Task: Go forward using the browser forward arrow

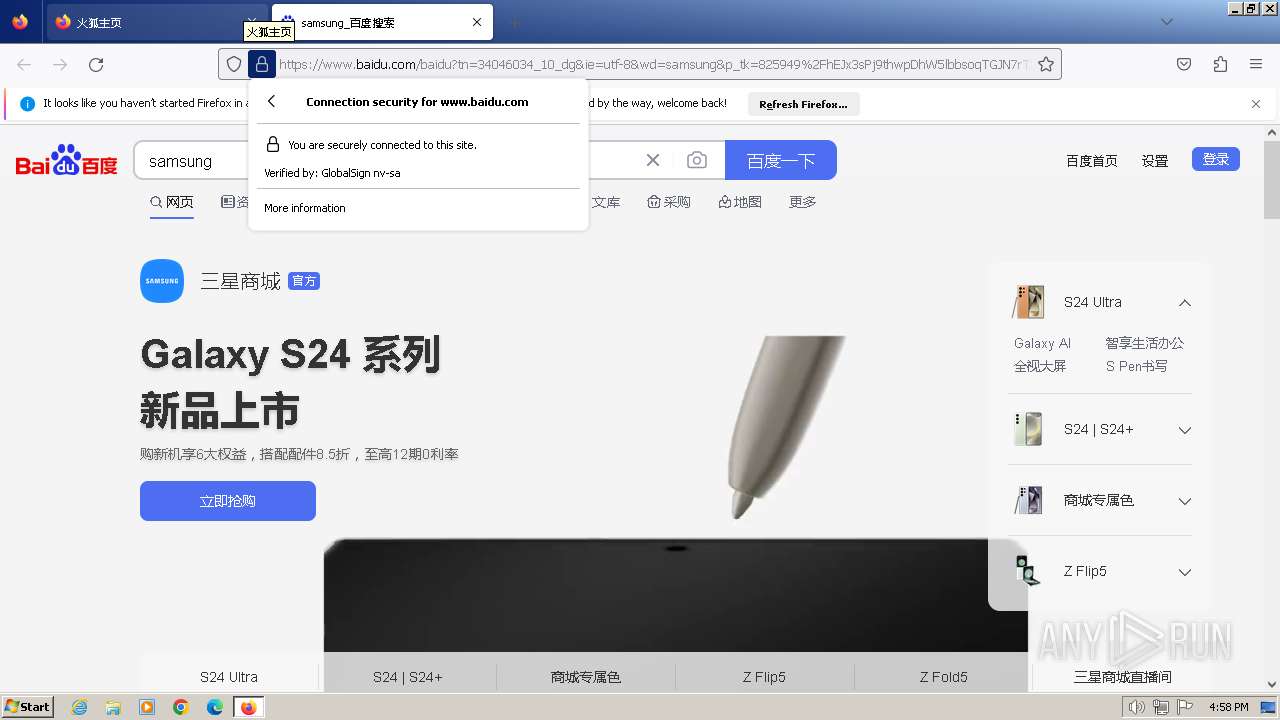Action: click(60, 64)
